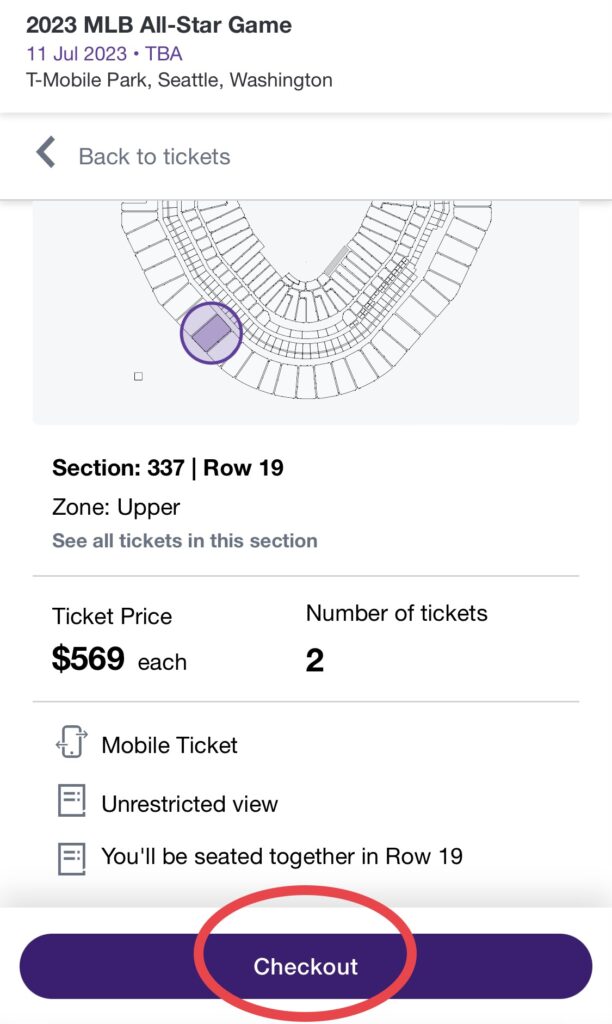Screen dimensions: 612x1024
Task: Select the highlighted purple section on the map
Action: pos(210,333)
